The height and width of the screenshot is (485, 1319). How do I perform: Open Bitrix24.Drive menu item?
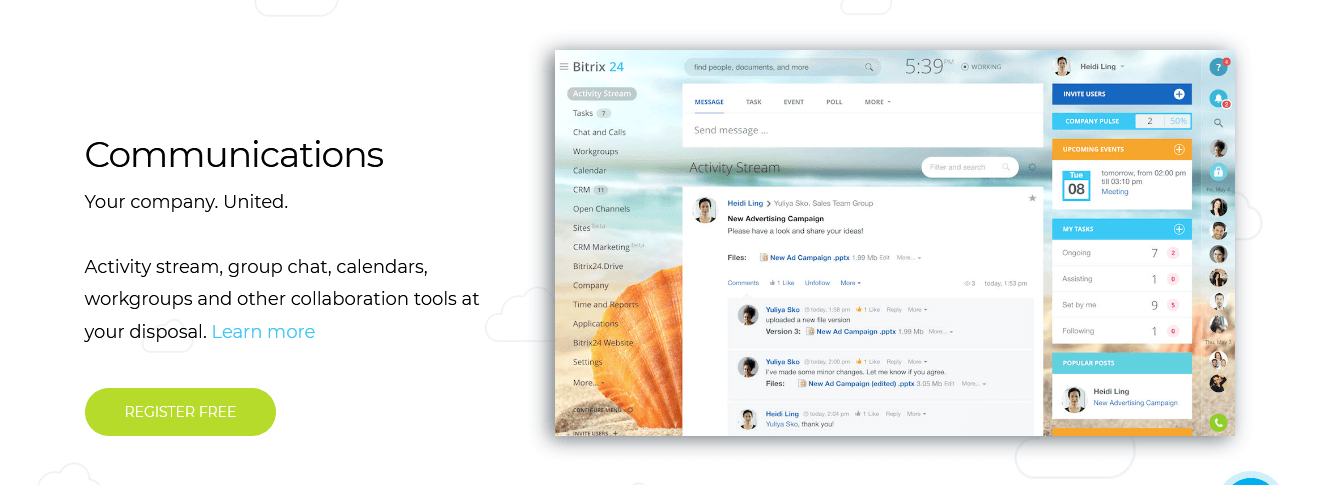pyautogui.click(x=597, y=266)
